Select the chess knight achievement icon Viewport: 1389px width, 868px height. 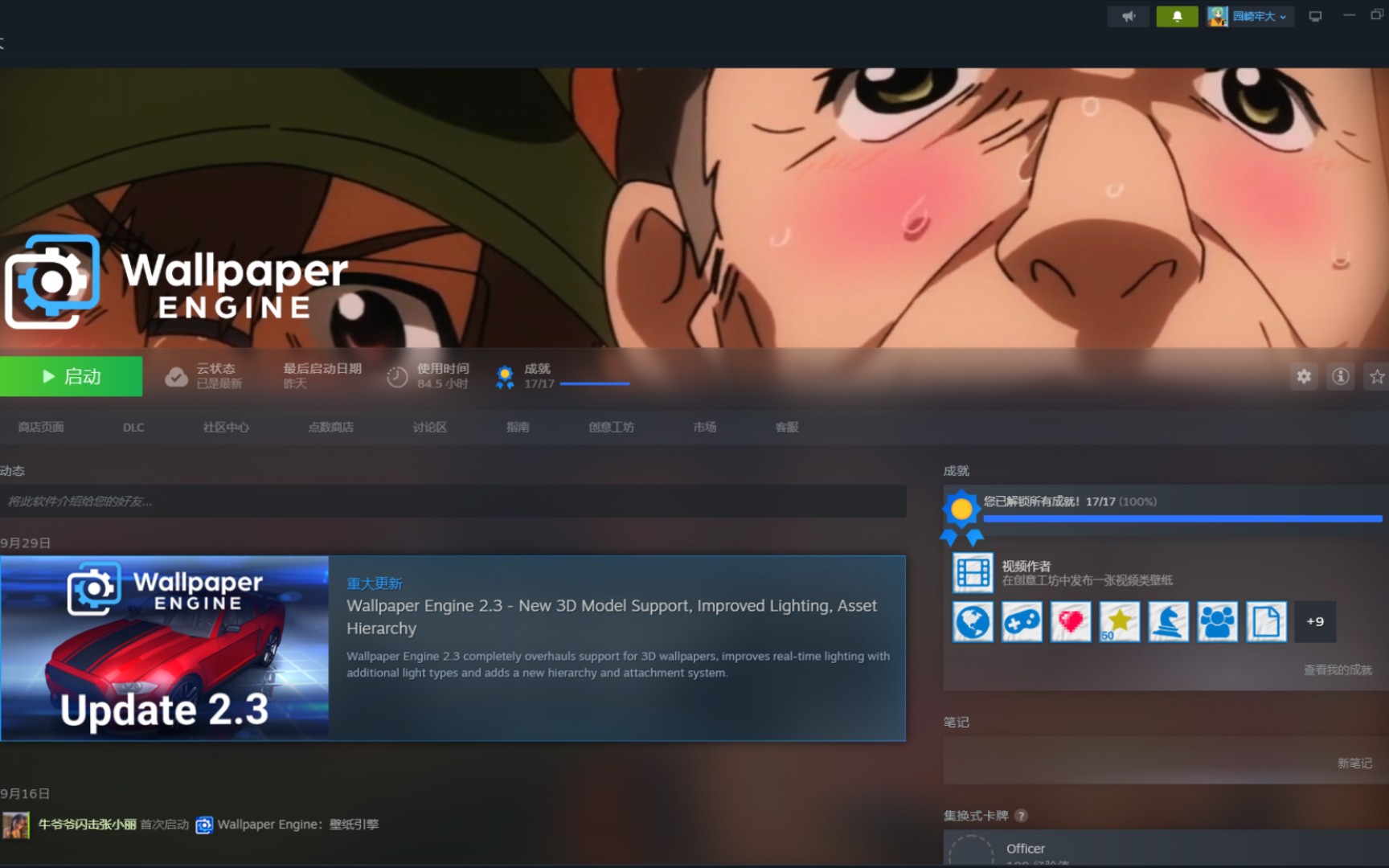1169,621
